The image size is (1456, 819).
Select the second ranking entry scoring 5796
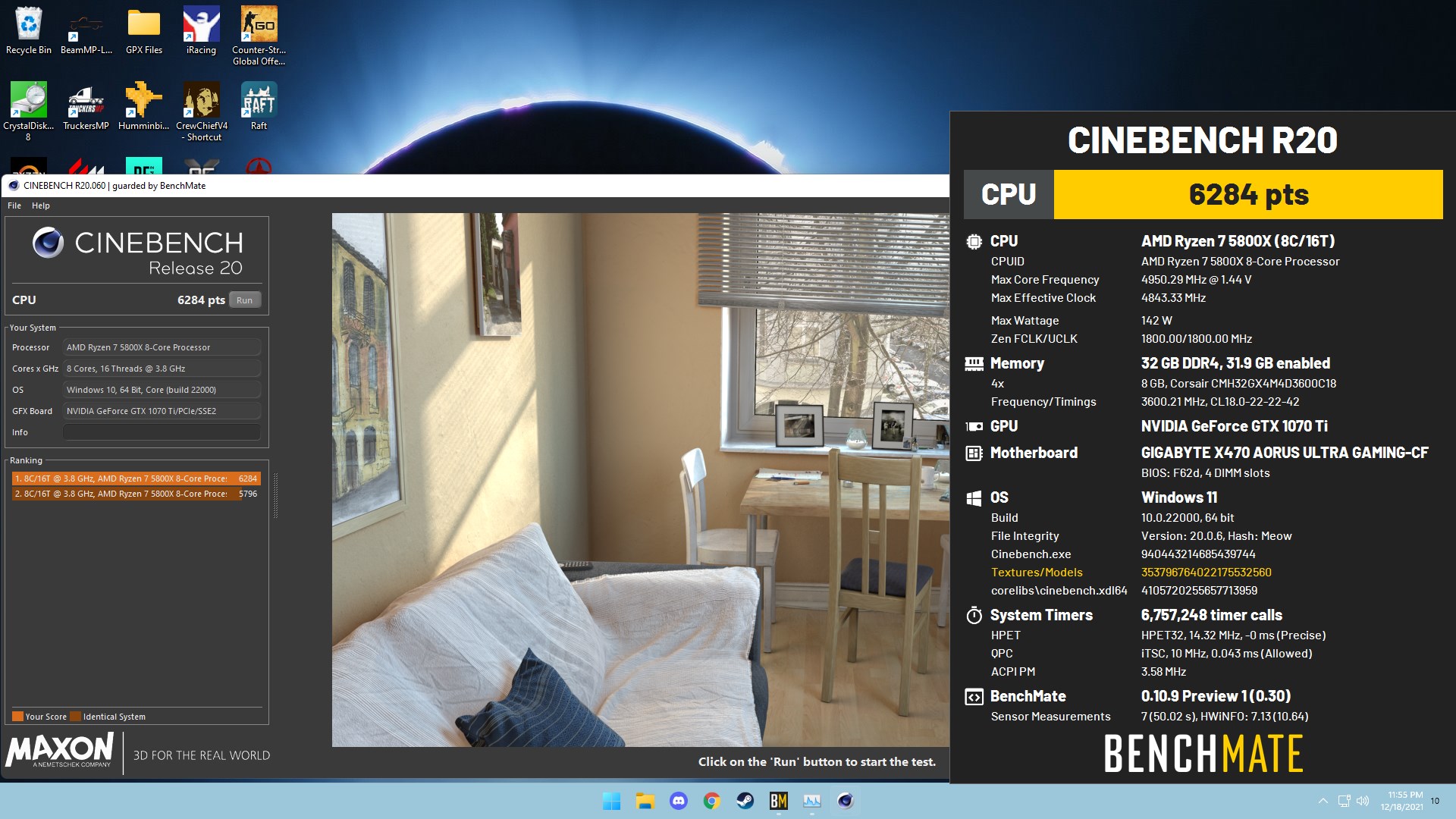[136, 494]
